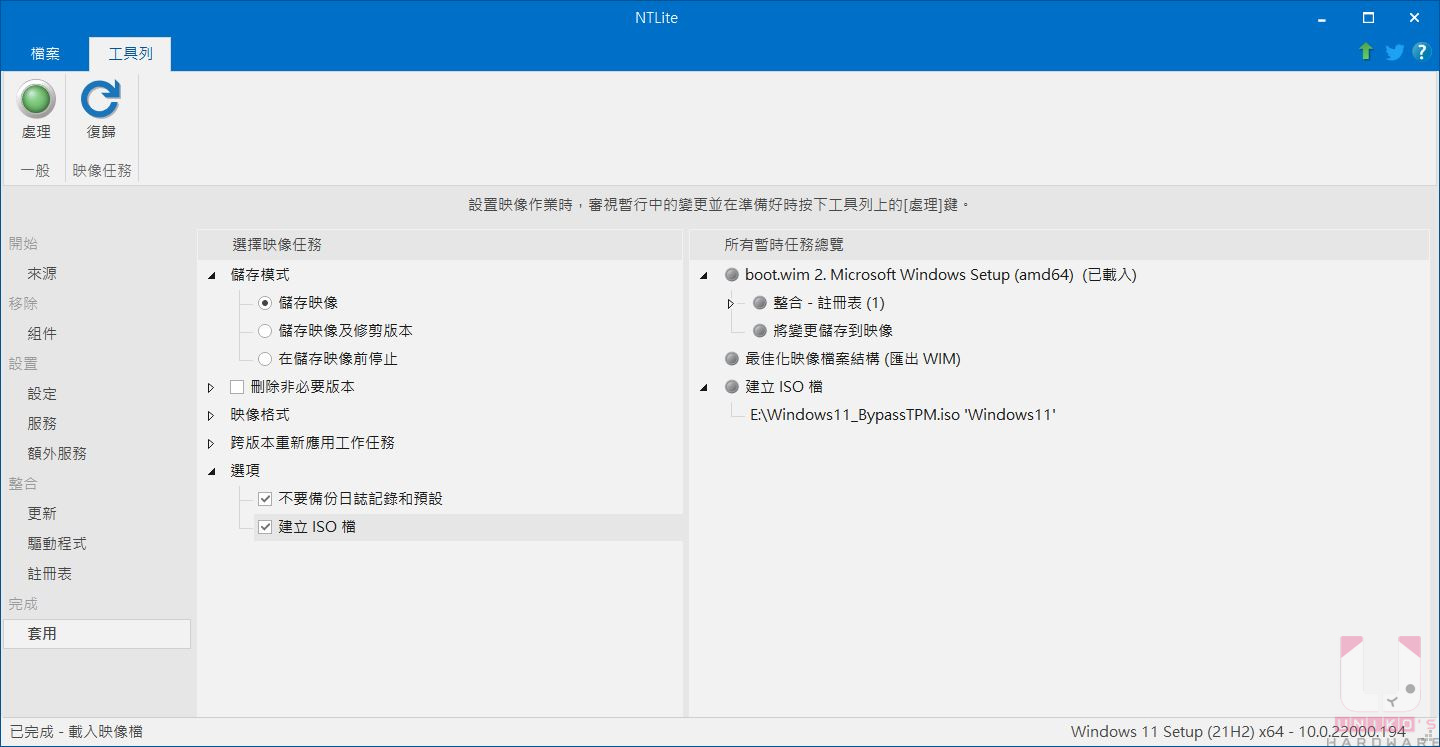Collapse the 儲存模式 tree section
The width and height of the screenshot is (1440, 747).
coord(211,275)
